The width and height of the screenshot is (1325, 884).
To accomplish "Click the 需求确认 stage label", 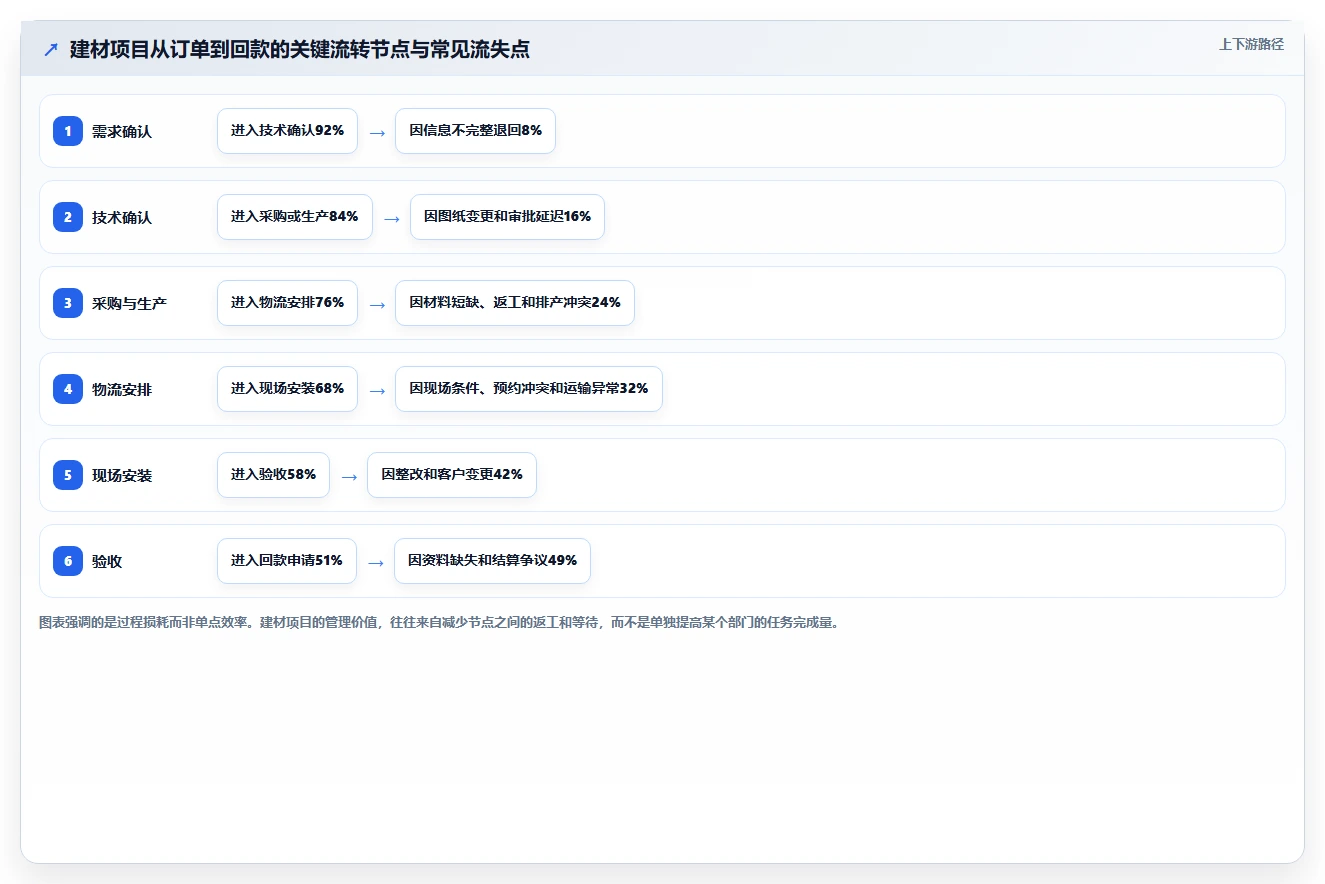I will pos(122,131).
